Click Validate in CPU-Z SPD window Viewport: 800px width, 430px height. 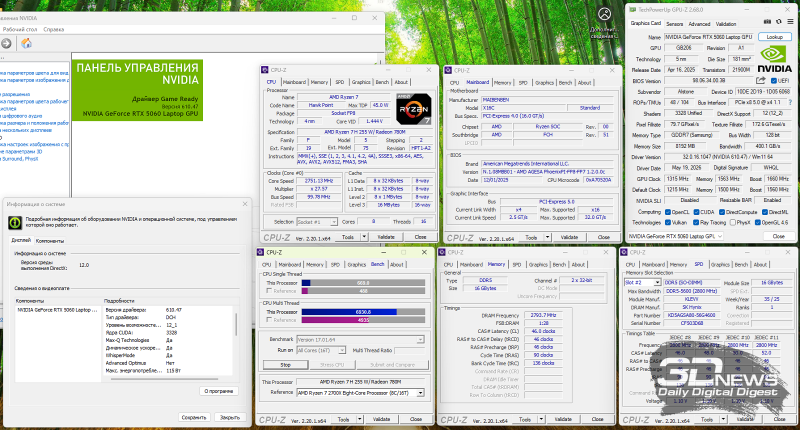(x=745, y=419)
